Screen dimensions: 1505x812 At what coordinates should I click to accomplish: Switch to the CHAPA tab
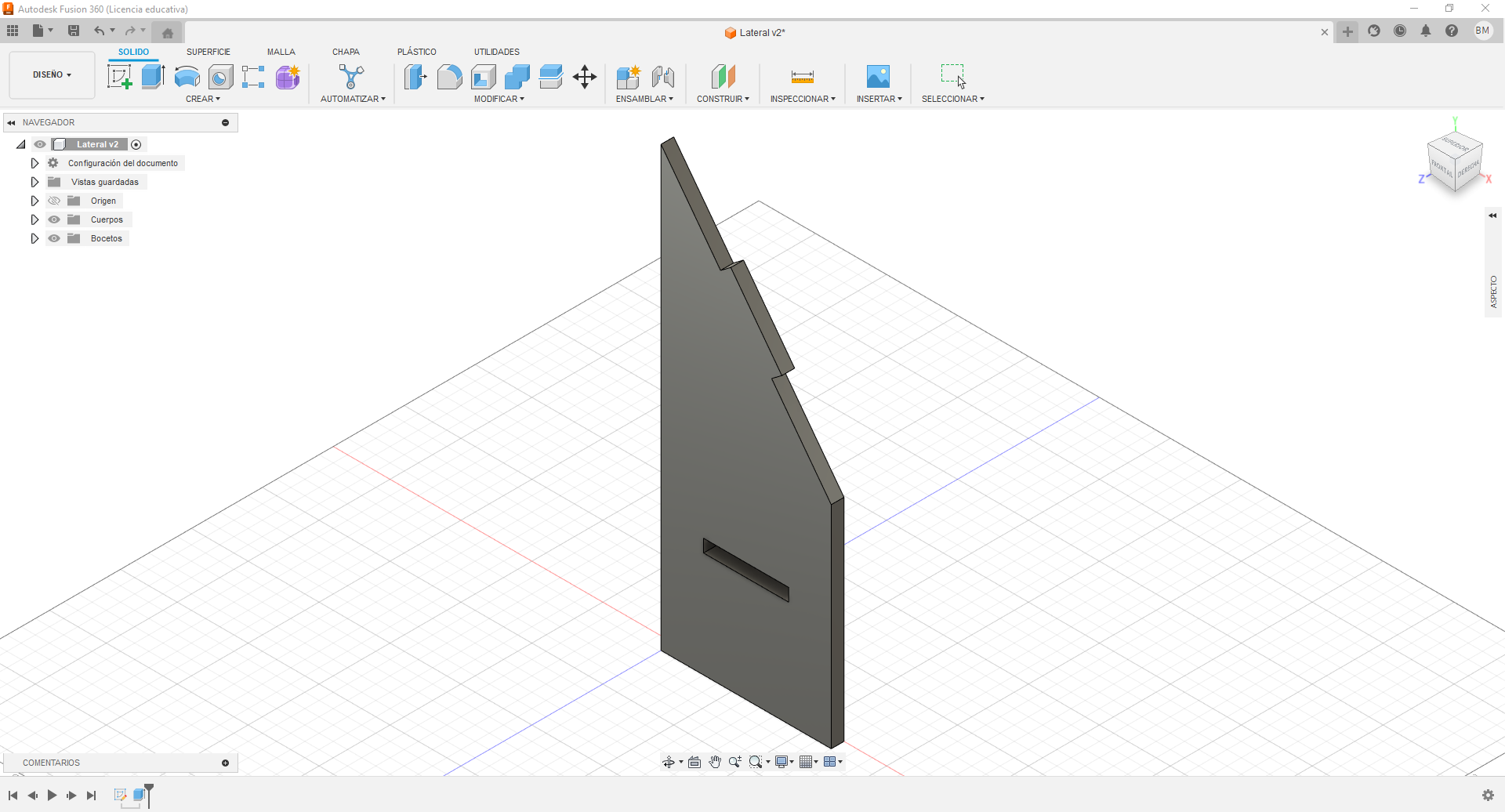346,52
